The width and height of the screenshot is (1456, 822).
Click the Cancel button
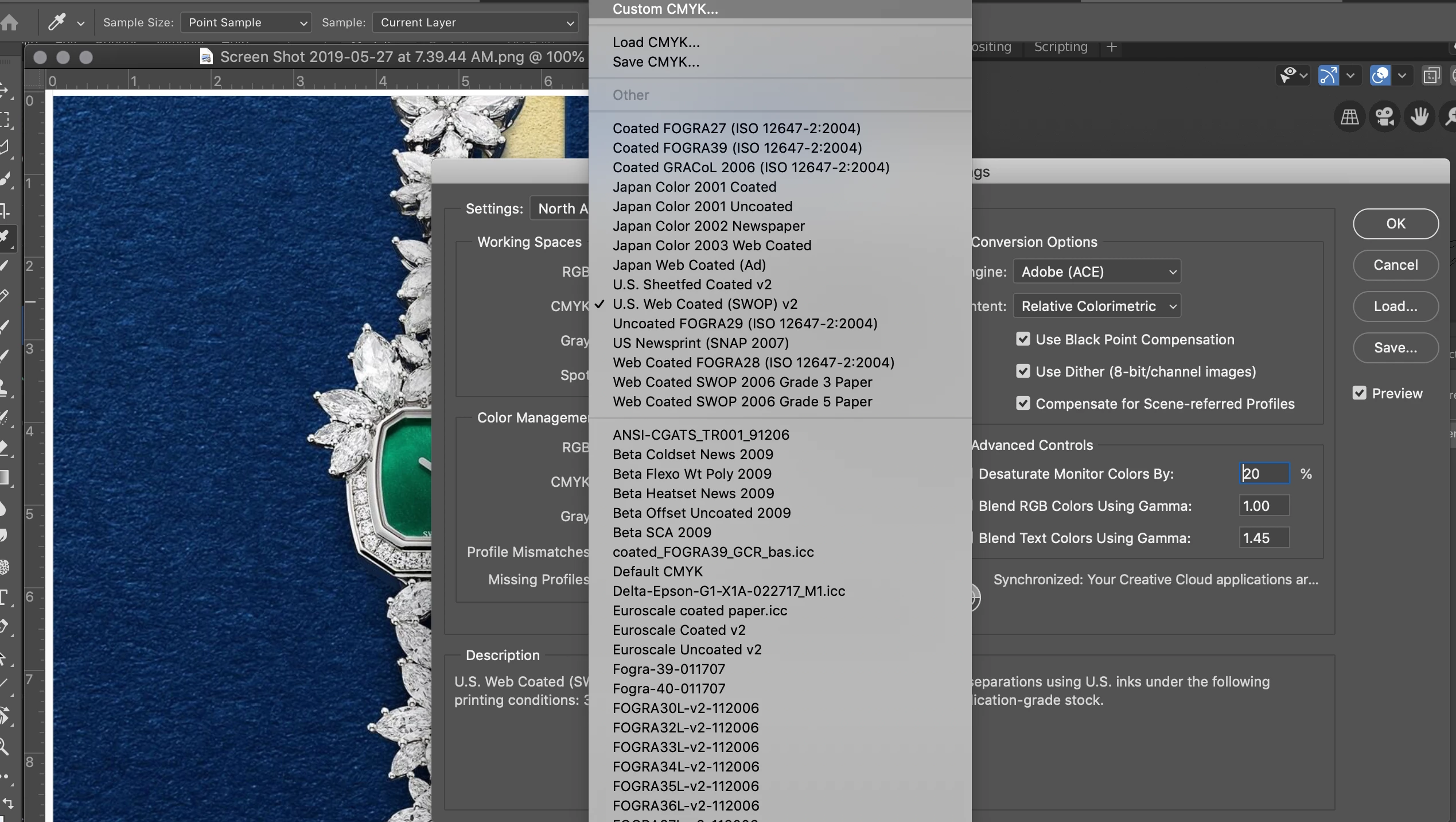click(1395, 265)
